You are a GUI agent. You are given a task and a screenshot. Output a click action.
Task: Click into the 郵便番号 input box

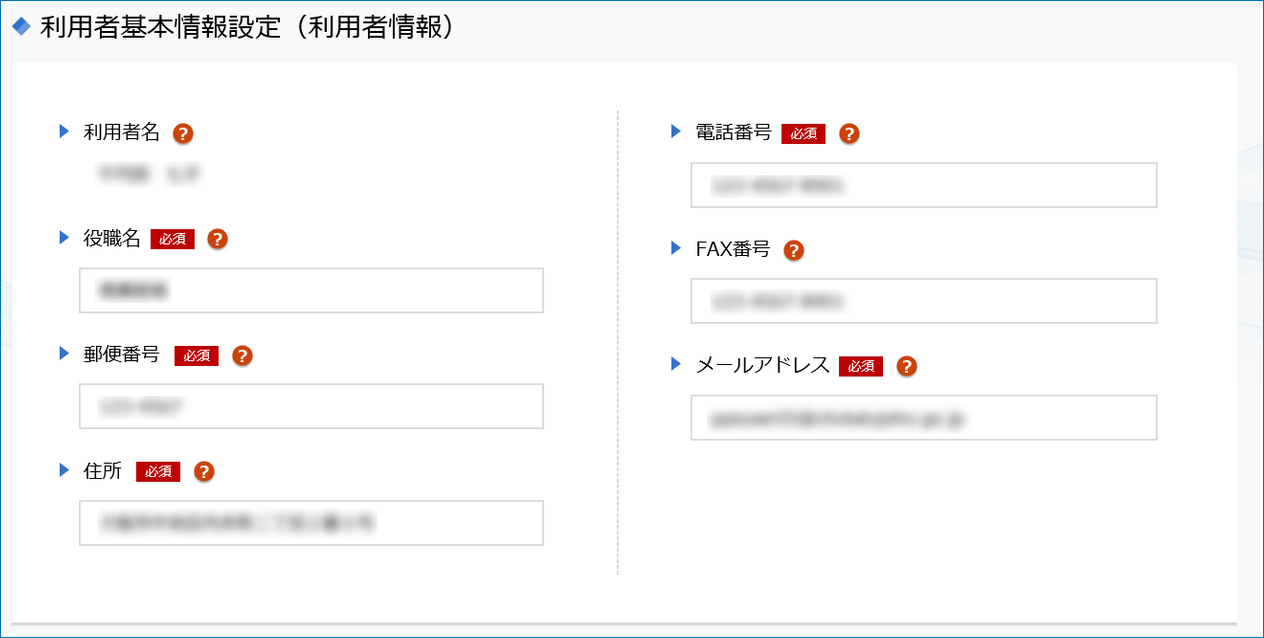pos(311,406)
